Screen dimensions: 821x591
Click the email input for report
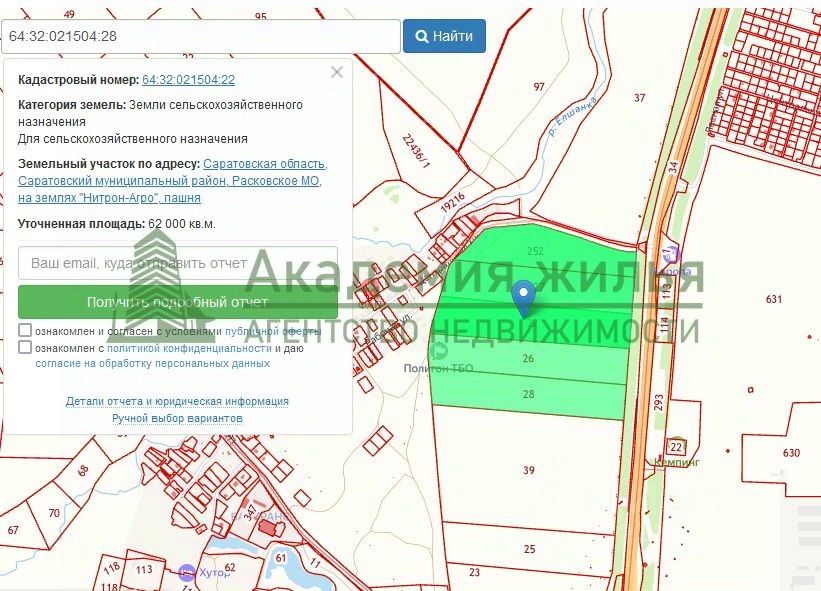178,263
